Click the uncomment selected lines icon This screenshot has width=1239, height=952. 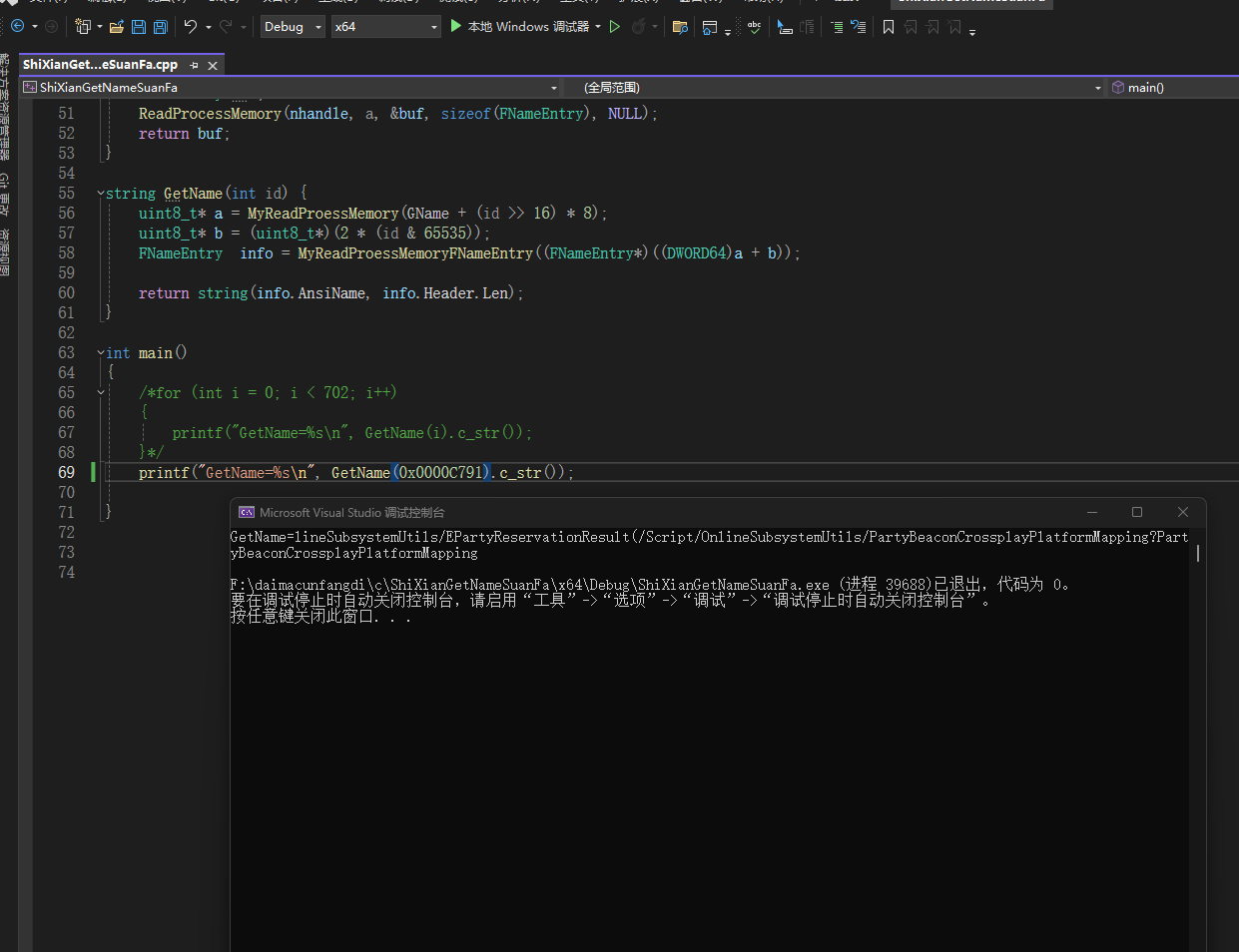click(x=858, y=27)
